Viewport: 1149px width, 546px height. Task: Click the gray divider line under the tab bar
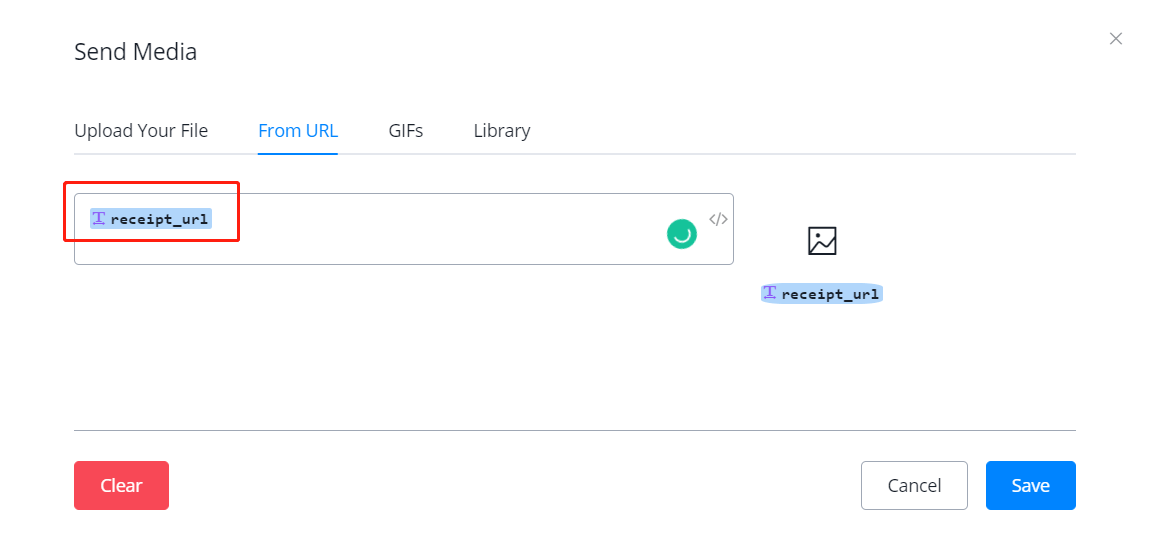[700, 154]
